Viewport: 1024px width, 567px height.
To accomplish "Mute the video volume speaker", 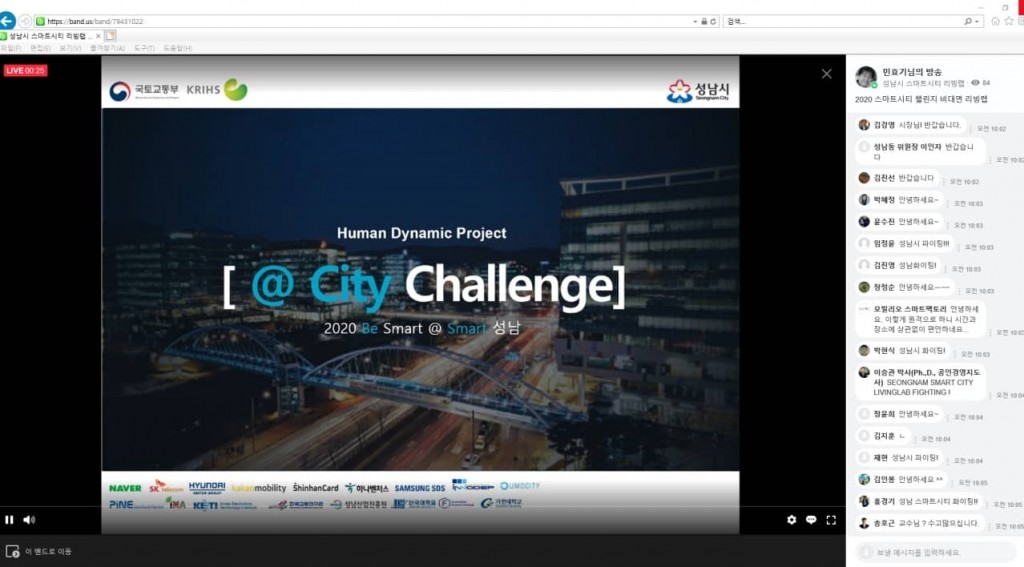I will [29, 519].
